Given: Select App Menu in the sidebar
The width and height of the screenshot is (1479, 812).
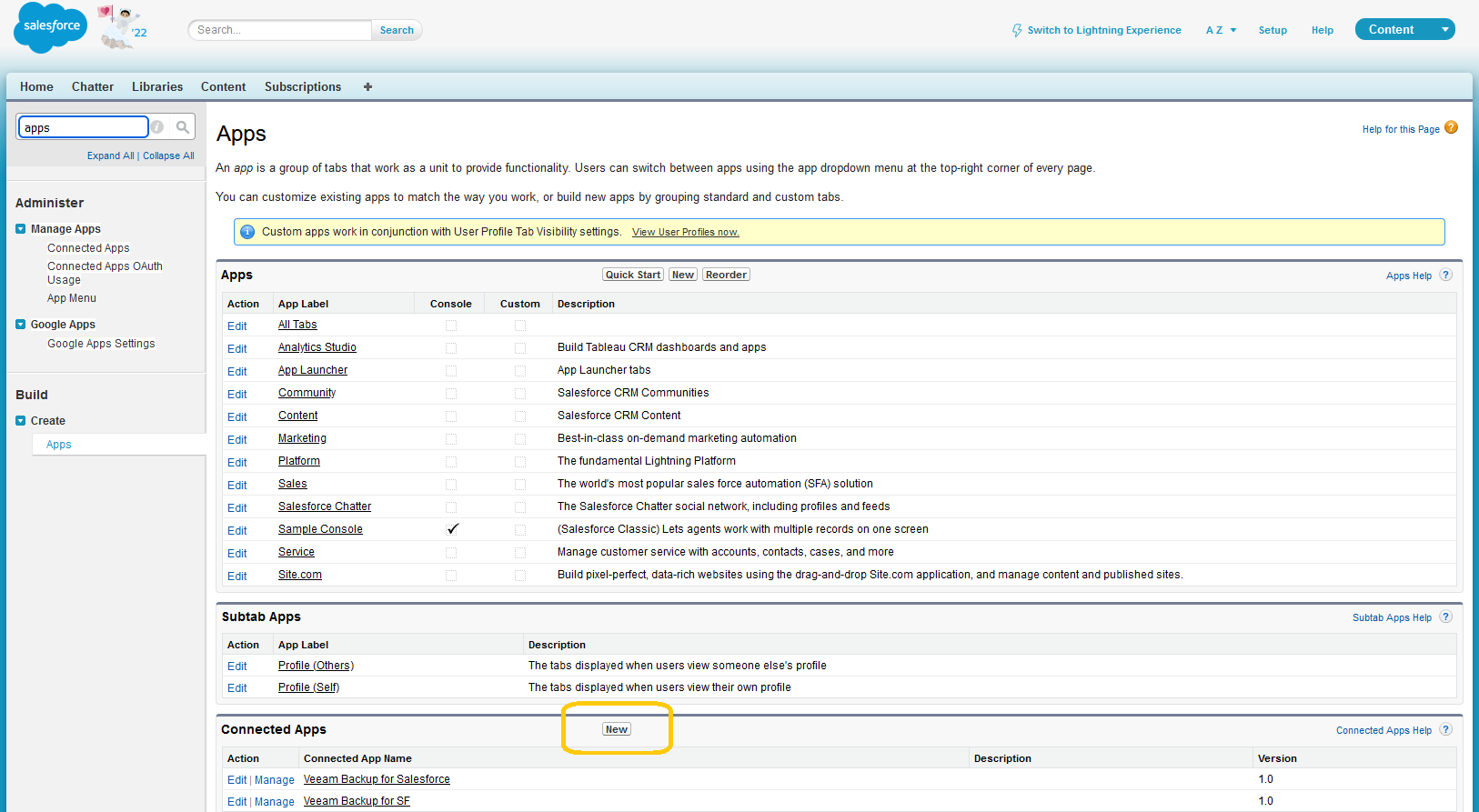Looking at the screenshot, I should pyautogui.click(x=72, y=298).
